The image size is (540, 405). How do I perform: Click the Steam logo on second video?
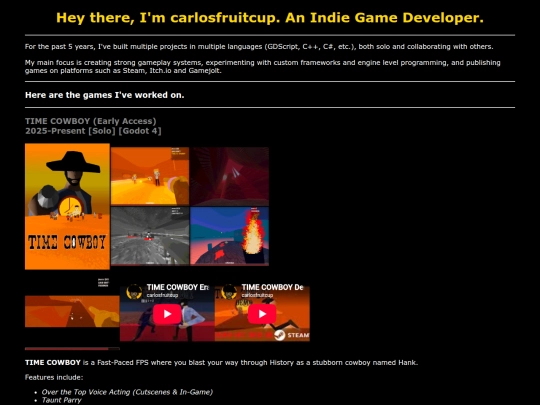click(x=292, y=335)
